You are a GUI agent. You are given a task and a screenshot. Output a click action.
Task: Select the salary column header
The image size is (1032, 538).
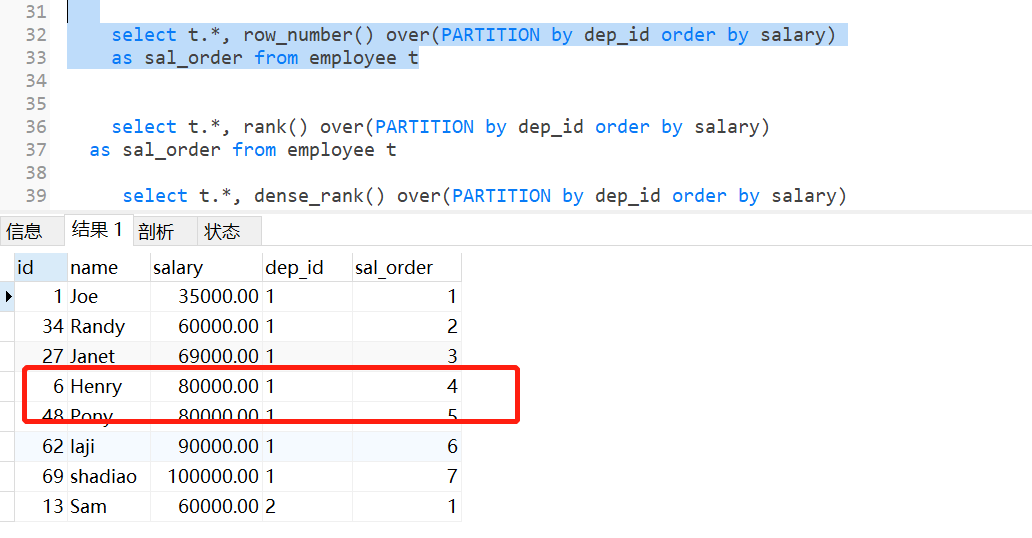click(x=206, y=267)
